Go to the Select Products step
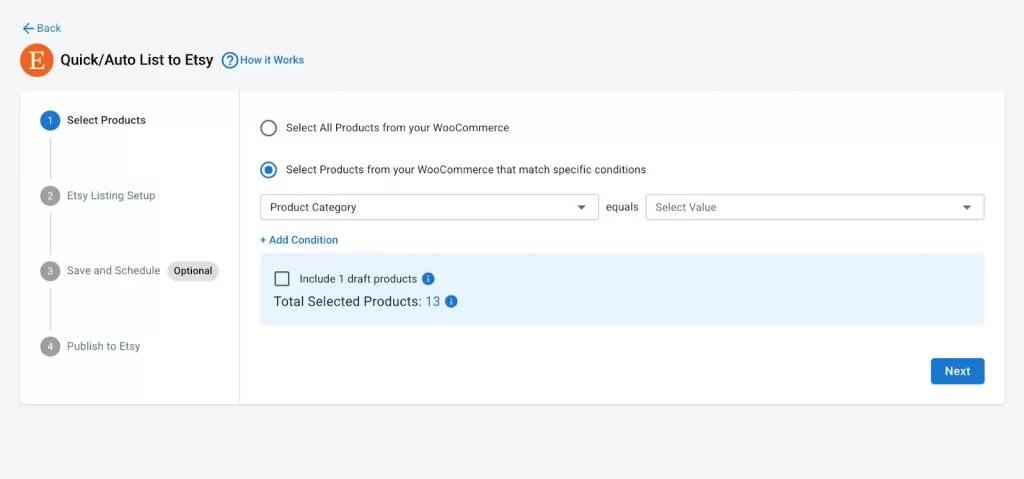The height and width of the screenshot is (479, 1024). pyautogui.click(x=106, y=120)
